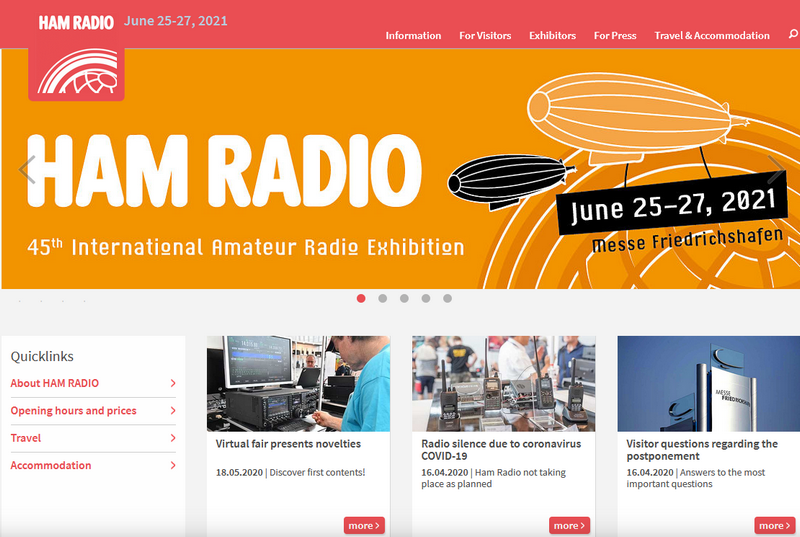Image resolution: width=800 pixels, height=537 pixels.
Task: Open the handheld radios display thumbnail
Action: coord(504,383)
